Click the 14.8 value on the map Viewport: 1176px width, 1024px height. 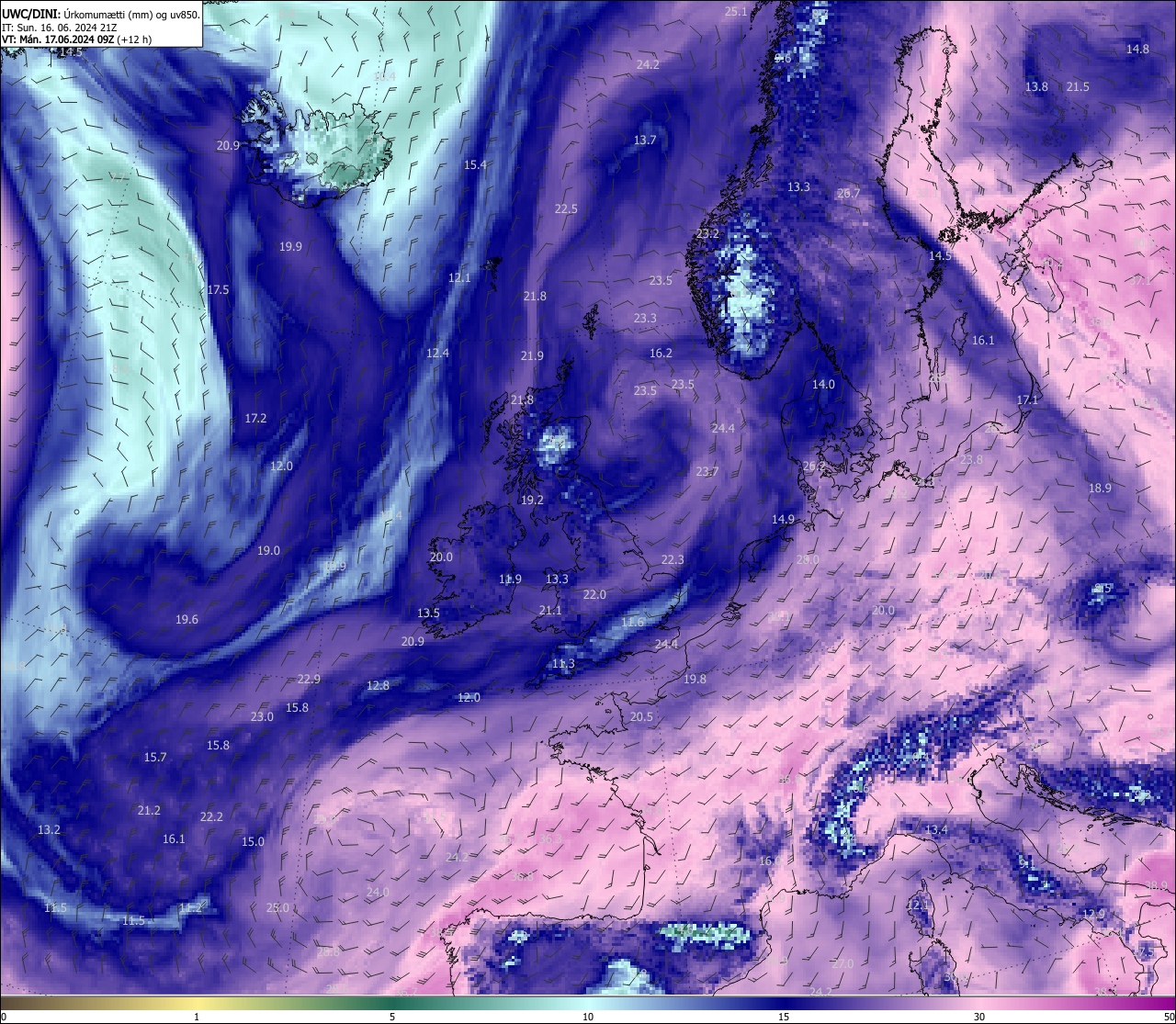(1137, 49)
